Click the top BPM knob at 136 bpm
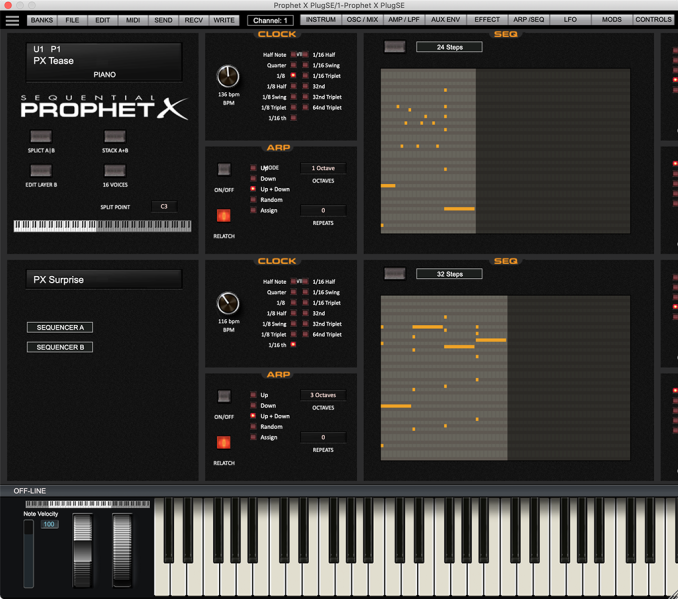This screenshot has height=600, width=678. (228, 76)
